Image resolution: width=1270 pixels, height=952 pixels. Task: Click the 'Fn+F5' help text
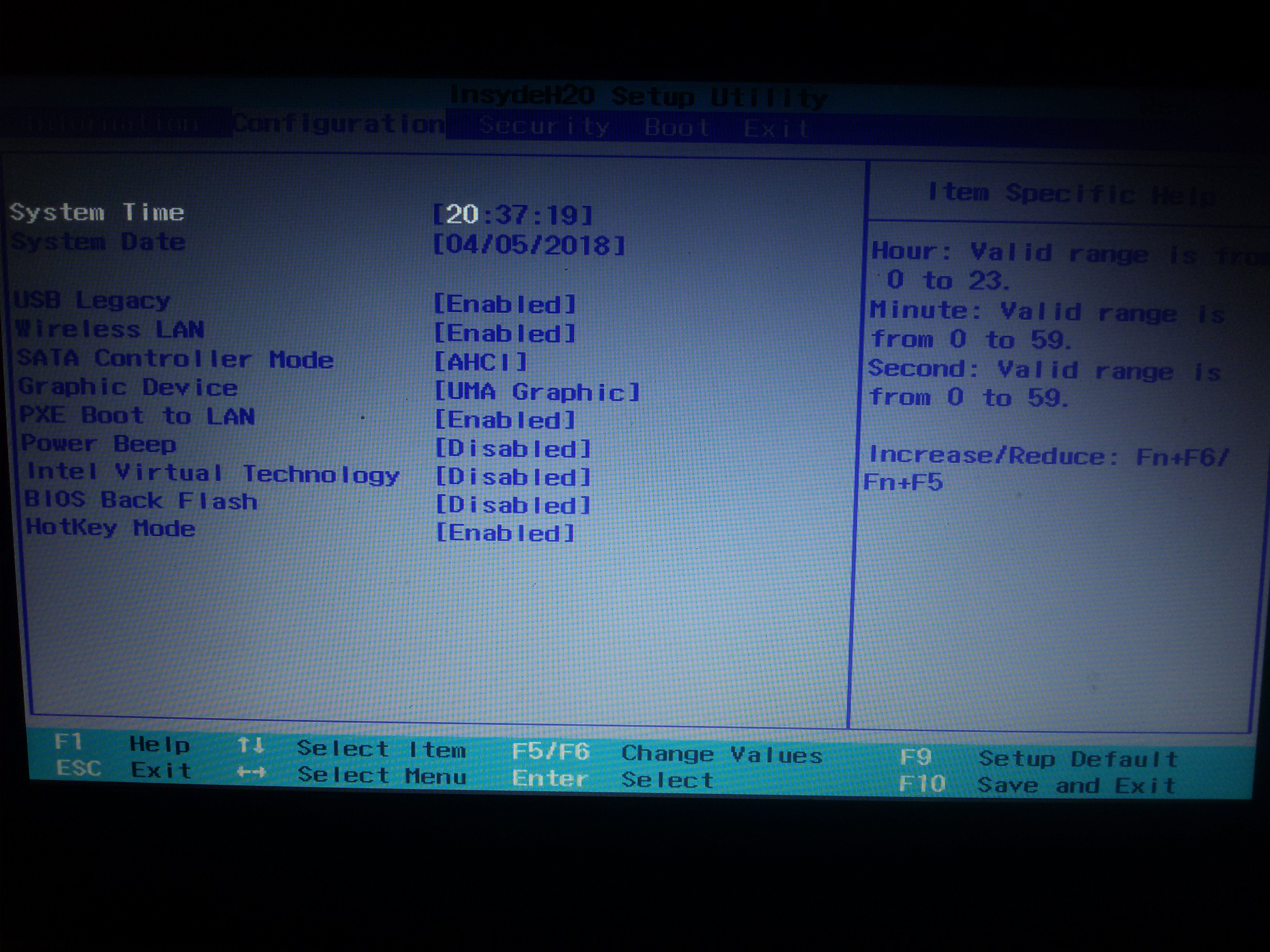click(x=903, y=482)
